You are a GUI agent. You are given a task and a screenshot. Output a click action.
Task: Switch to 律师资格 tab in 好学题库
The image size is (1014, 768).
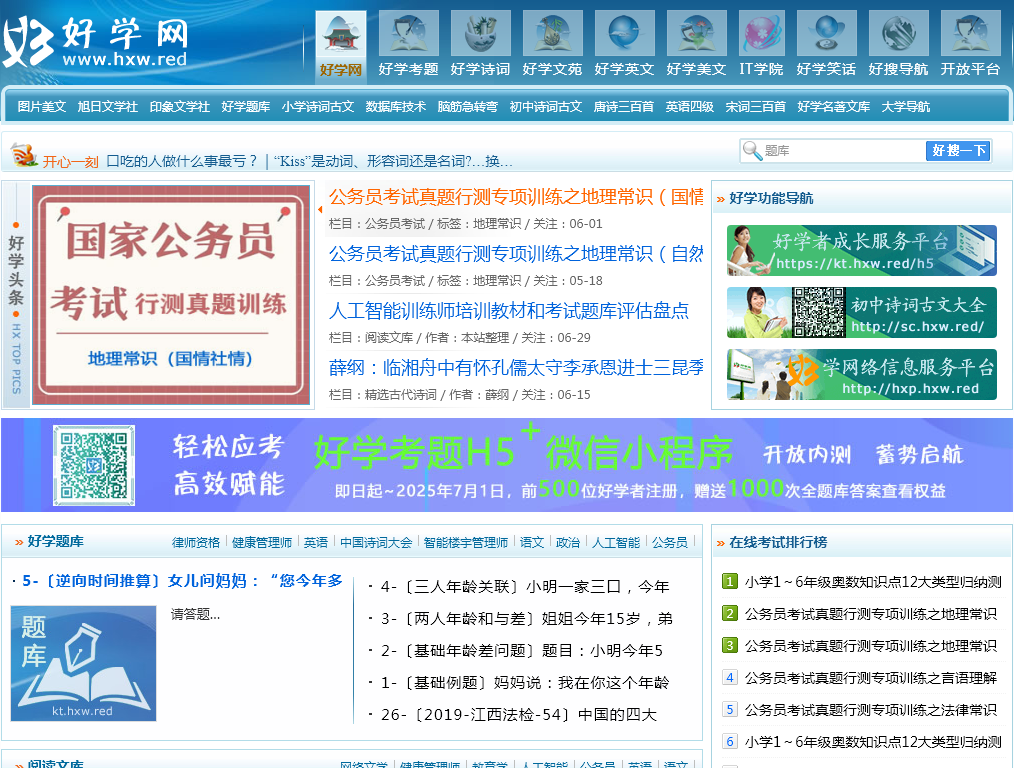pos(196,542)
